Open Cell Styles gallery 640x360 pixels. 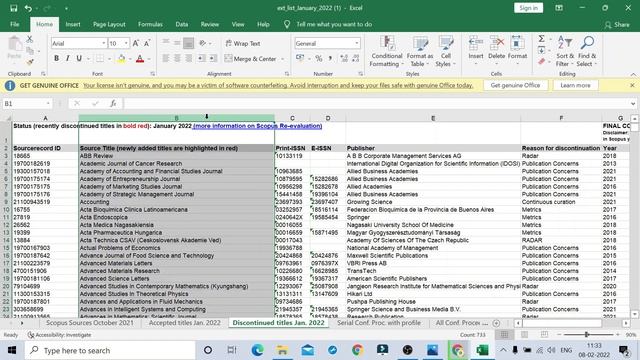pos(445,51)
